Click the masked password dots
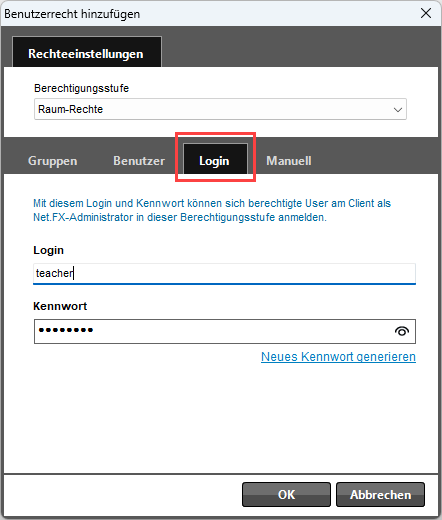Viewport: 442px width, 520px height. 66,330
